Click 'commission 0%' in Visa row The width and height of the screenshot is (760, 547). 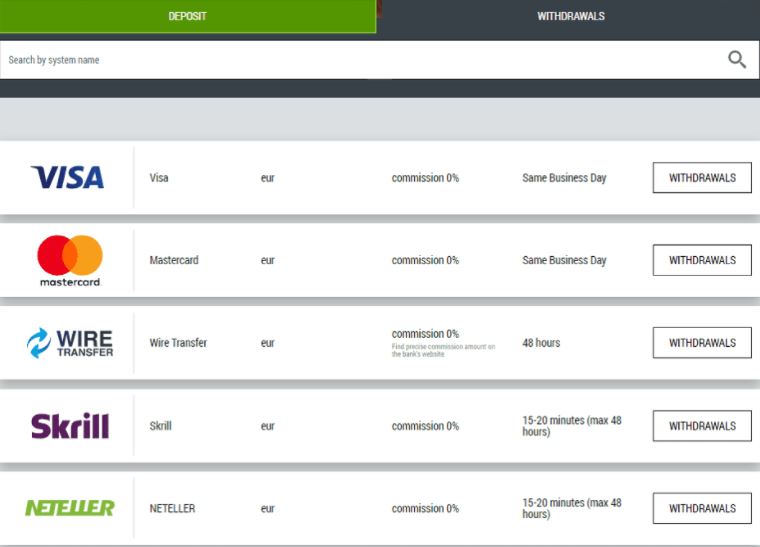[425, 178]
